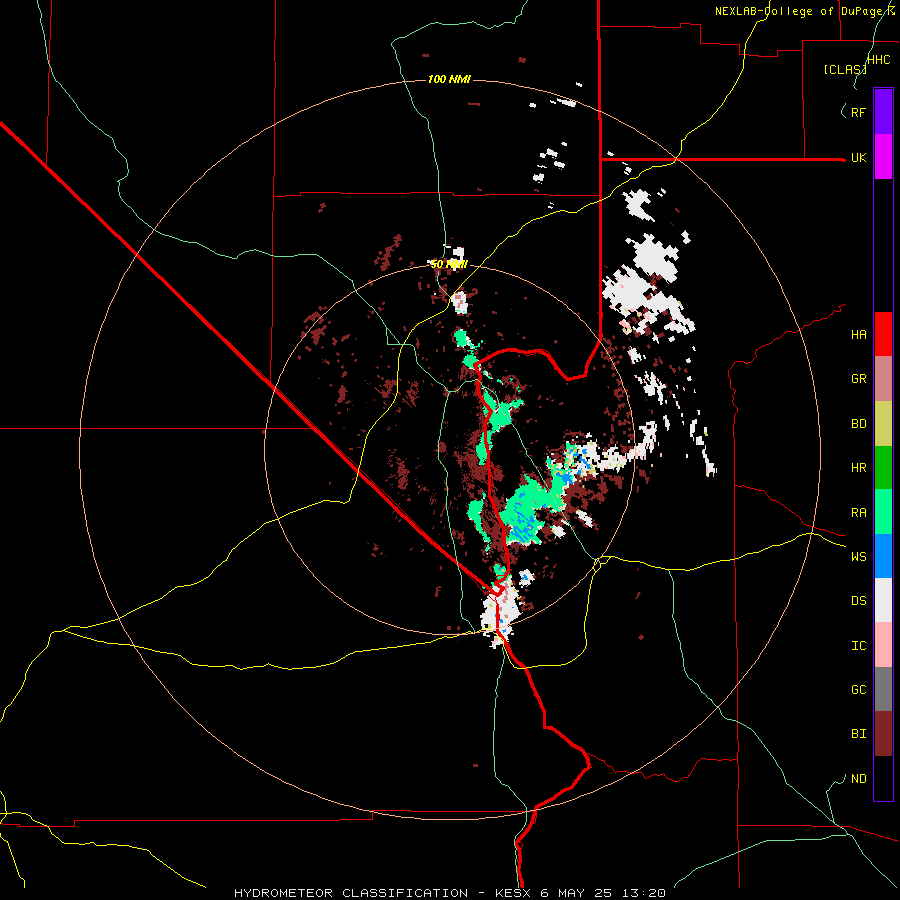Click the DS legend label
900x900 pixels.
point(858,601)
